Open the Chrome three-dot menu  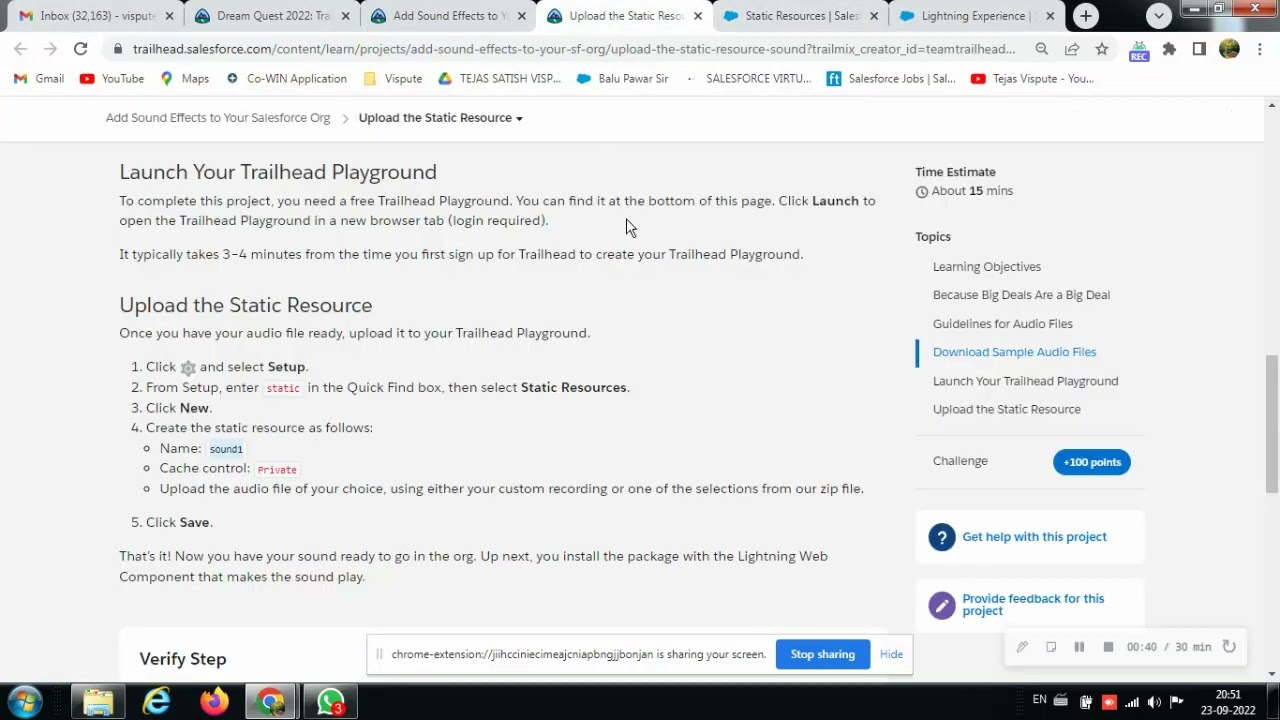pyautogui.click(x=1259, y=49)
